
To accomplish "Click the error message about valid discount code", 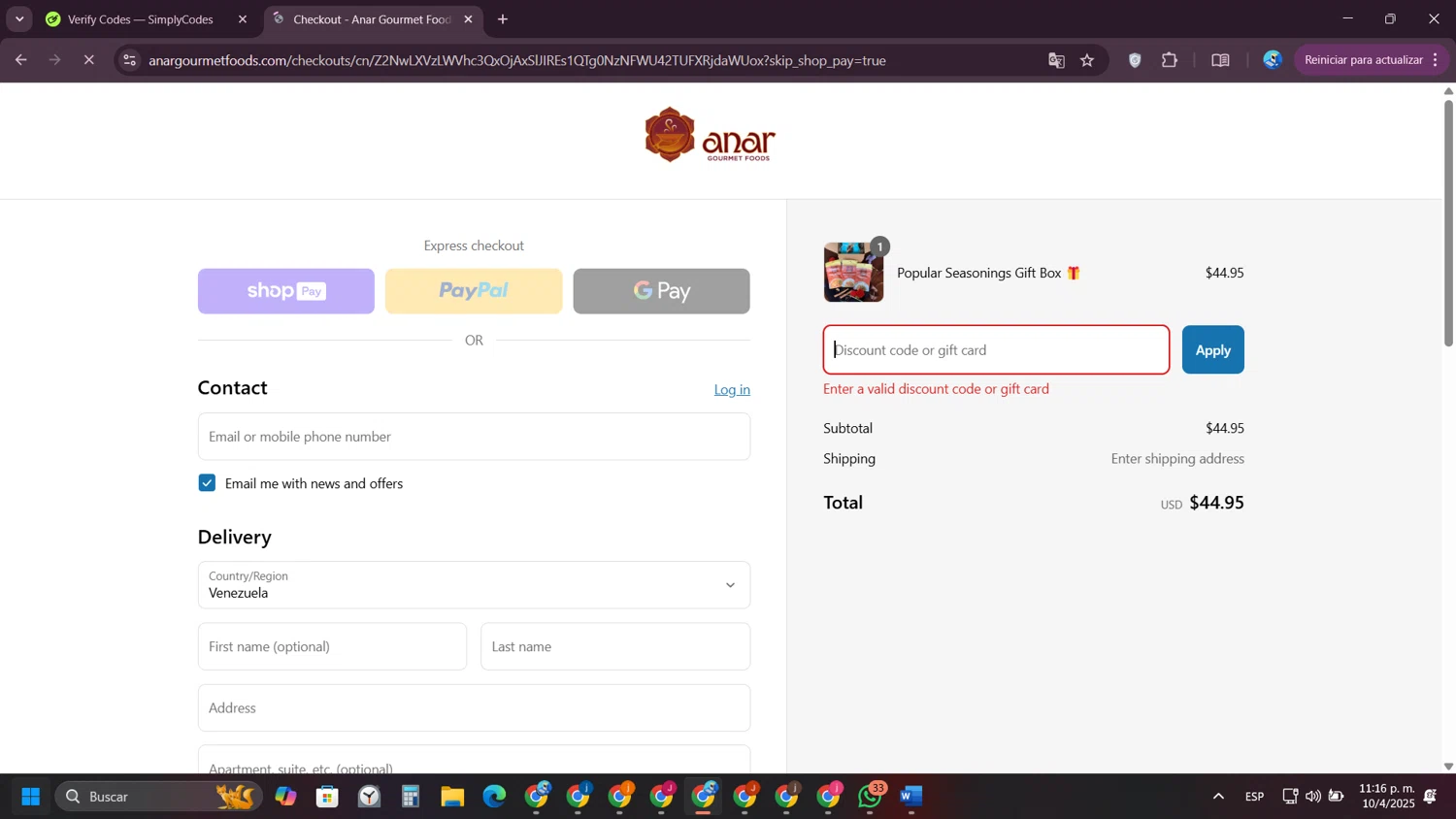I will (x=936, y=389).
